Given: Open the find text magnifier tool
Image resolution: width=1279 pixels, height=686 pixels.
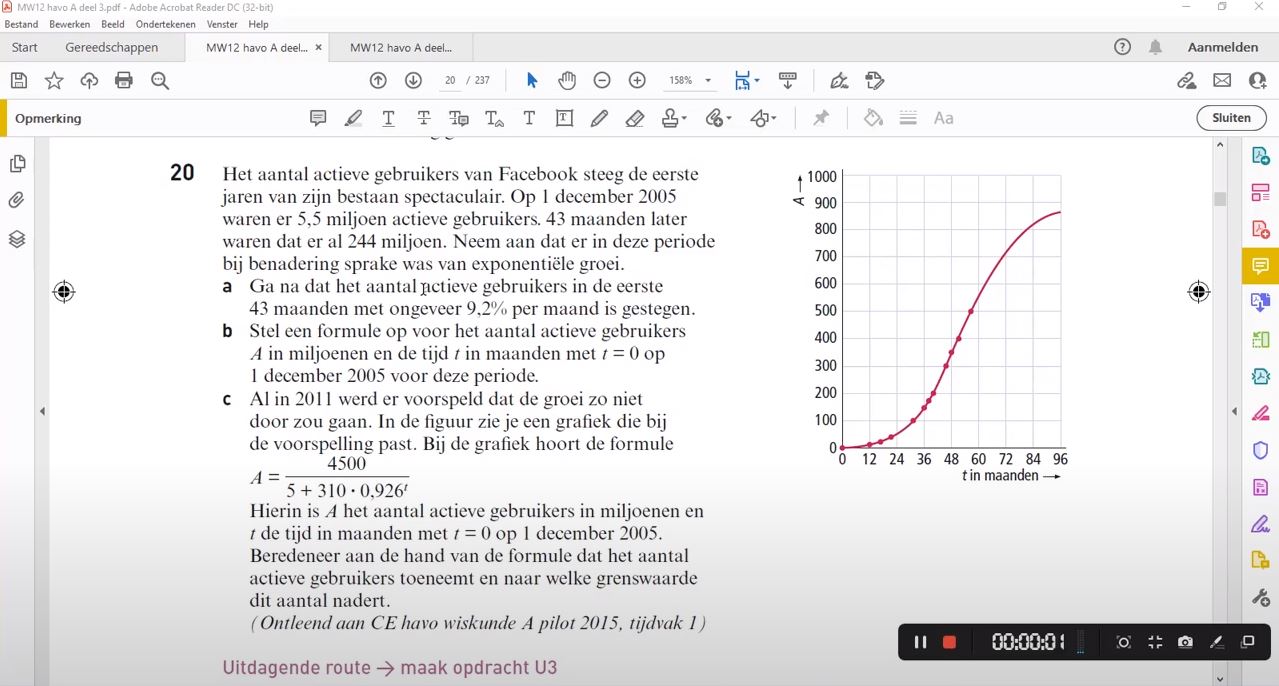Looking at the screenshot, I should tap(160, 81).
